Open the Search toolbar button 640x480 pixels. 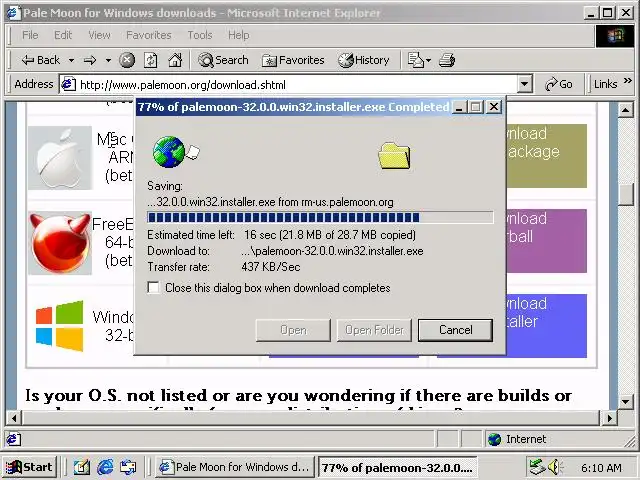(223, 60)
